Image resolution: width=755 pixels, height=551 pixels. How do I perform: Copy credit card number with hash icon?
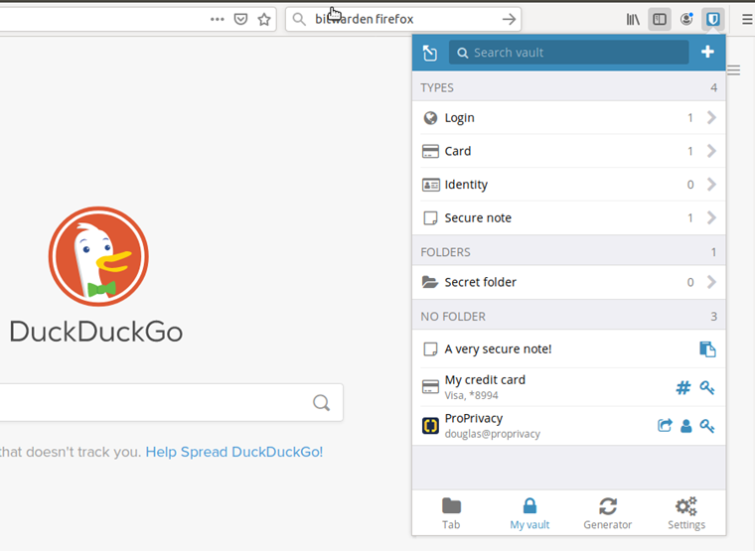(683, 387)
